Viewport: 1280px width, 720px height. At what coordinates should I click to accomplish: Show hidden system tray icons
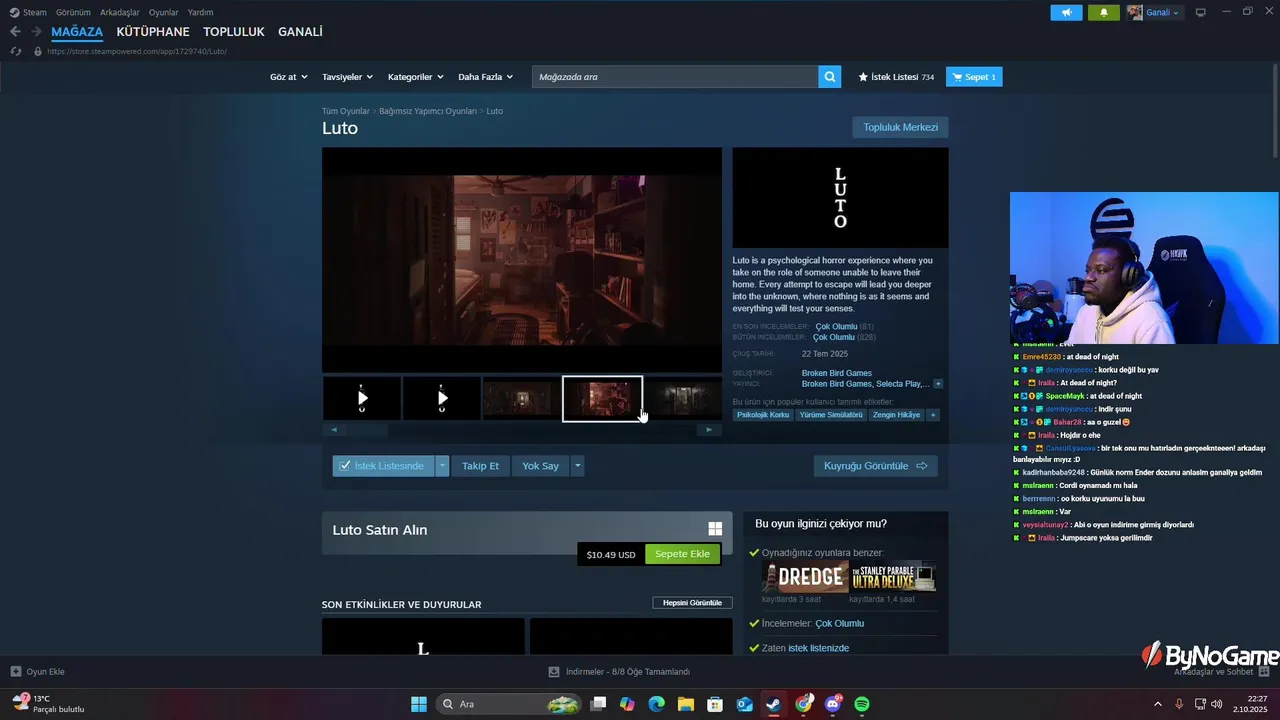(1158, 704)
